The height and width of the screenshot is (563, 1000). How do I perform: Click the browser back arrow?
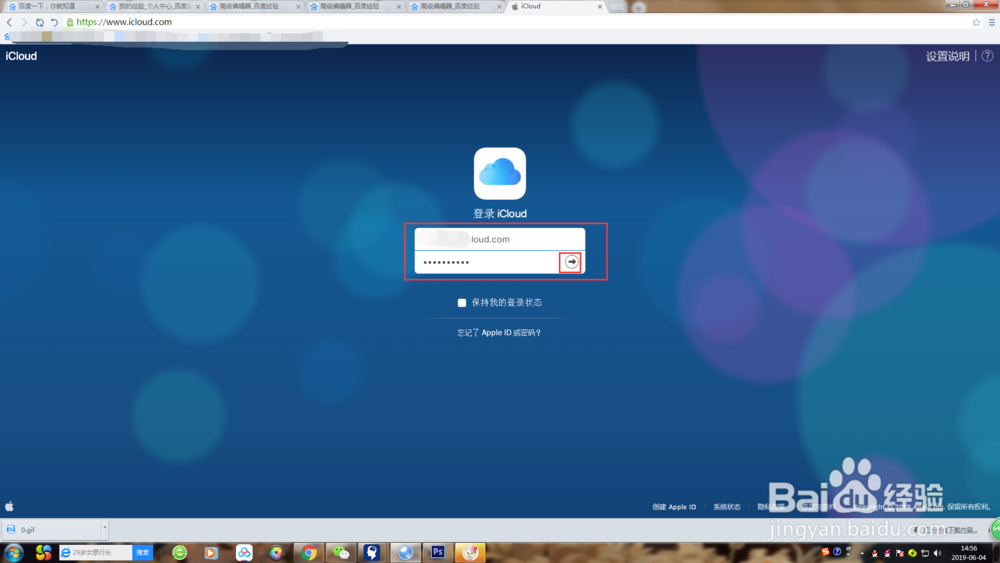point(10,22)
